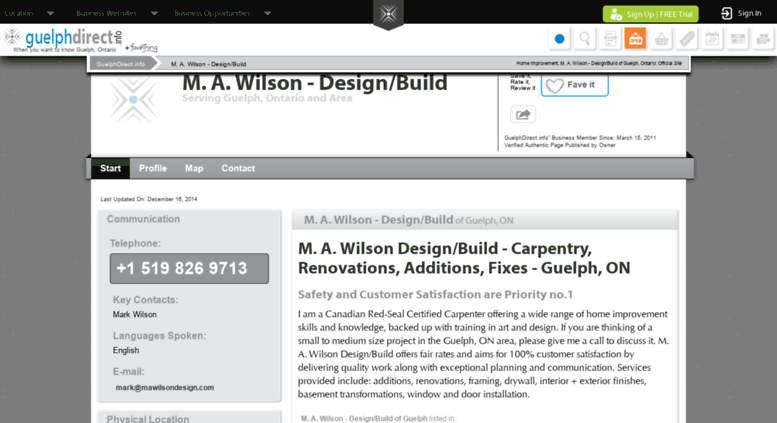Switch to the Start tab

pyautogui.click(x=111, y=168)
